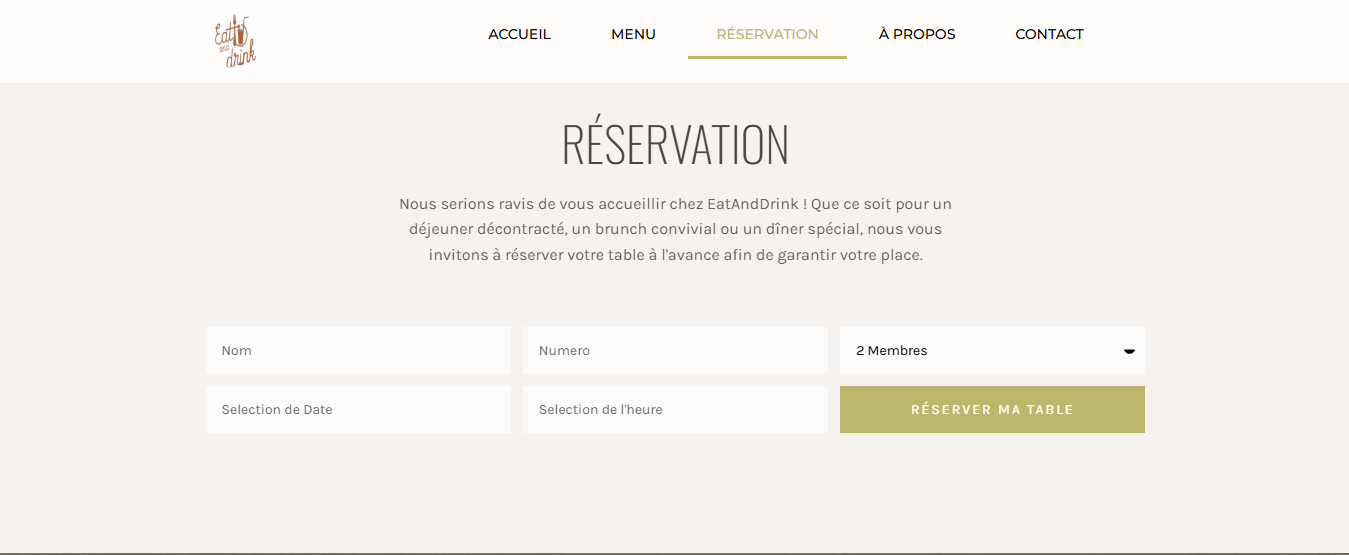Viewport: 1349px width, 555px height.
Task: Select the RÉSERVATION tab in navbar
Action: (x=767, y=34)
